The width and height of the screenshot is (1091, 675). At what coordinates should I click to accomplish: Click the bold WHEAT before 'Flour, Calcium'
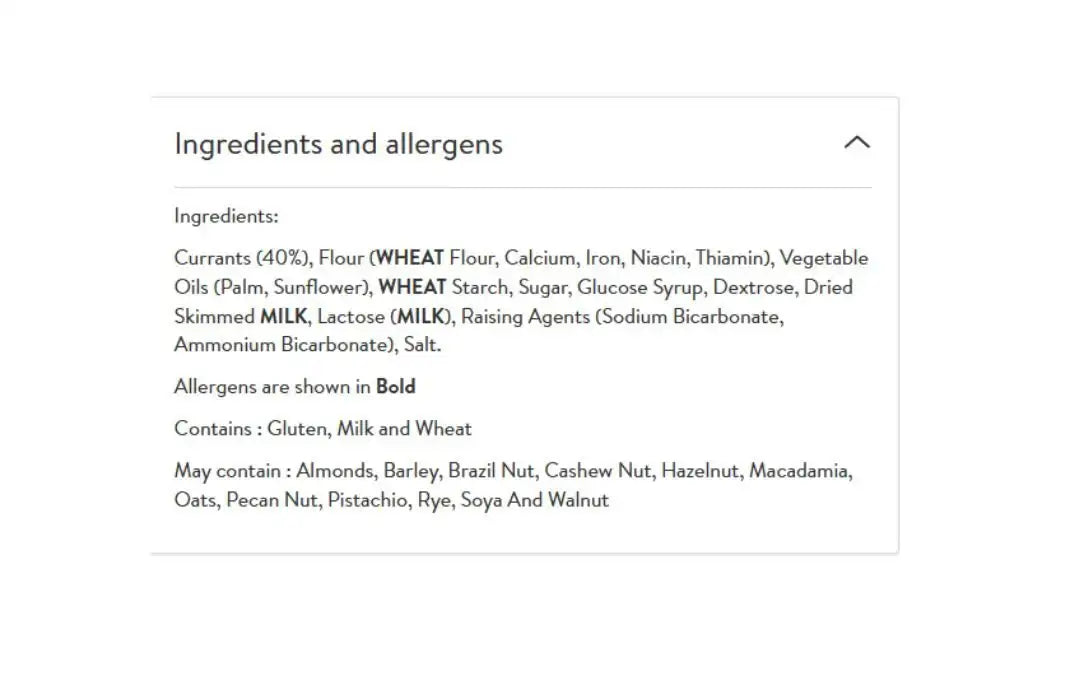[x=410, y=258]
